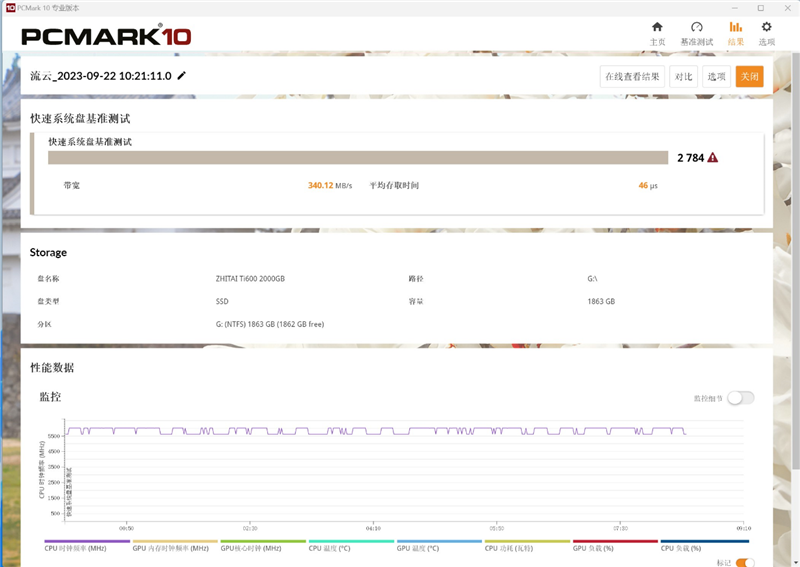The image size is (800, 567).
Task: Select the CPU power legend item
Action: click(527, 546)
